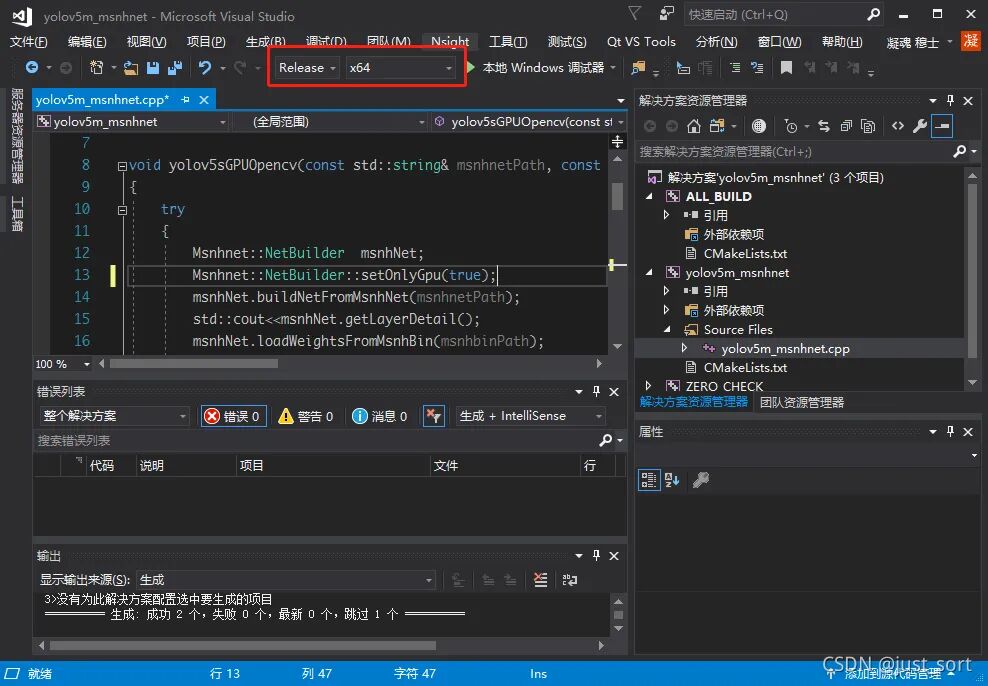Image resolution: width=988 pixels, height=686 pixels.
Task: Start the local Windows debugger green play
Action: tap(471, 67)
